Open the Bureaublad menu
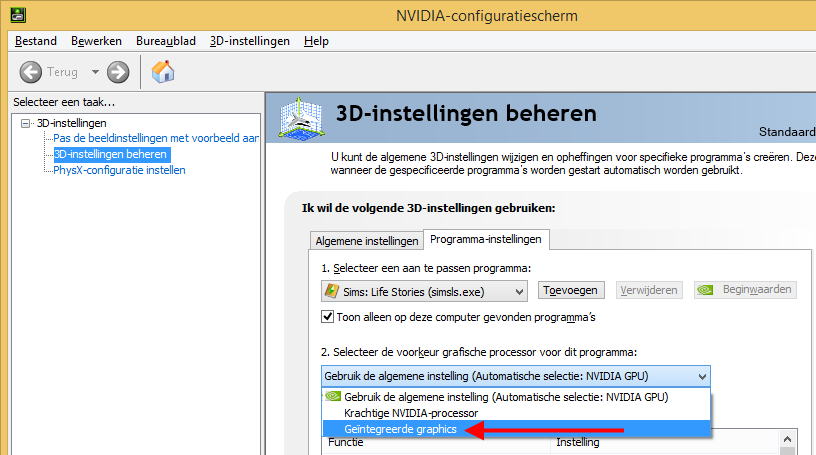 tap(166, 41)
